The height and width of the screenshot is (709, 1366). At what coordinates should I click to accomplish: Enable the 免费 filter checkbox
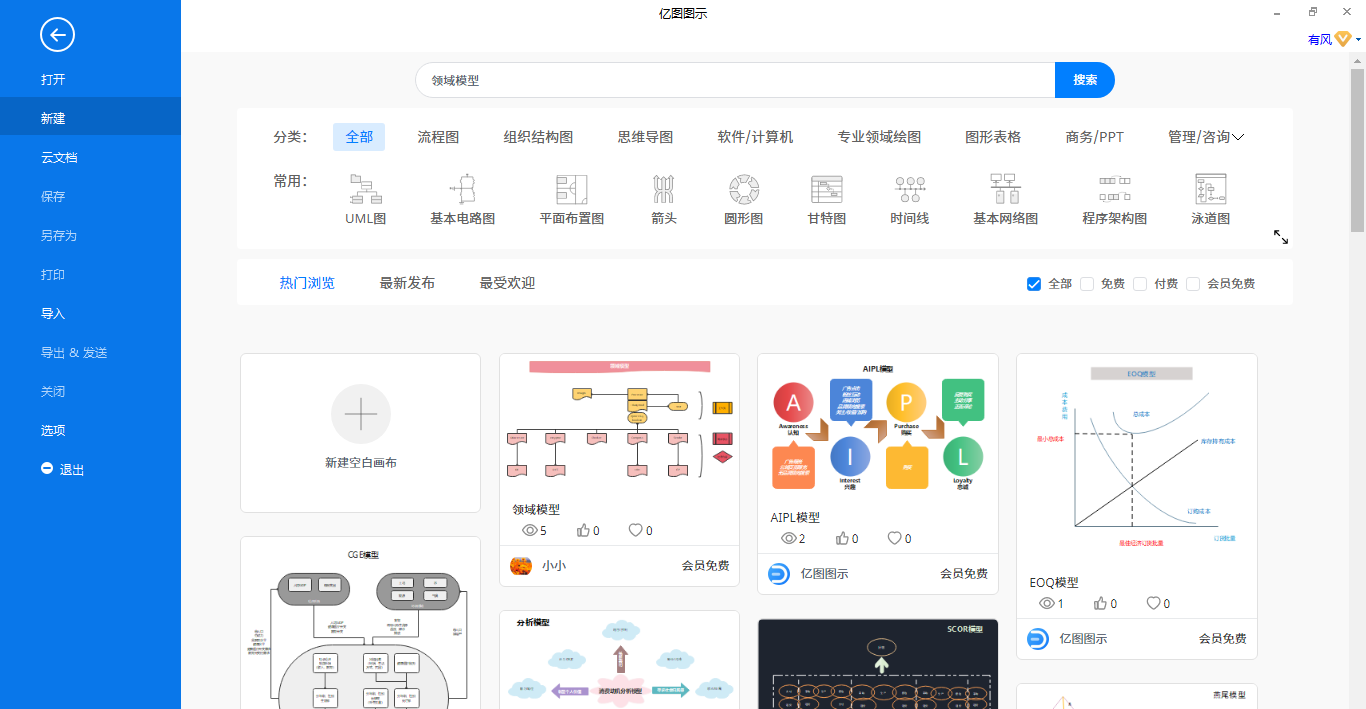(1087, 284)
